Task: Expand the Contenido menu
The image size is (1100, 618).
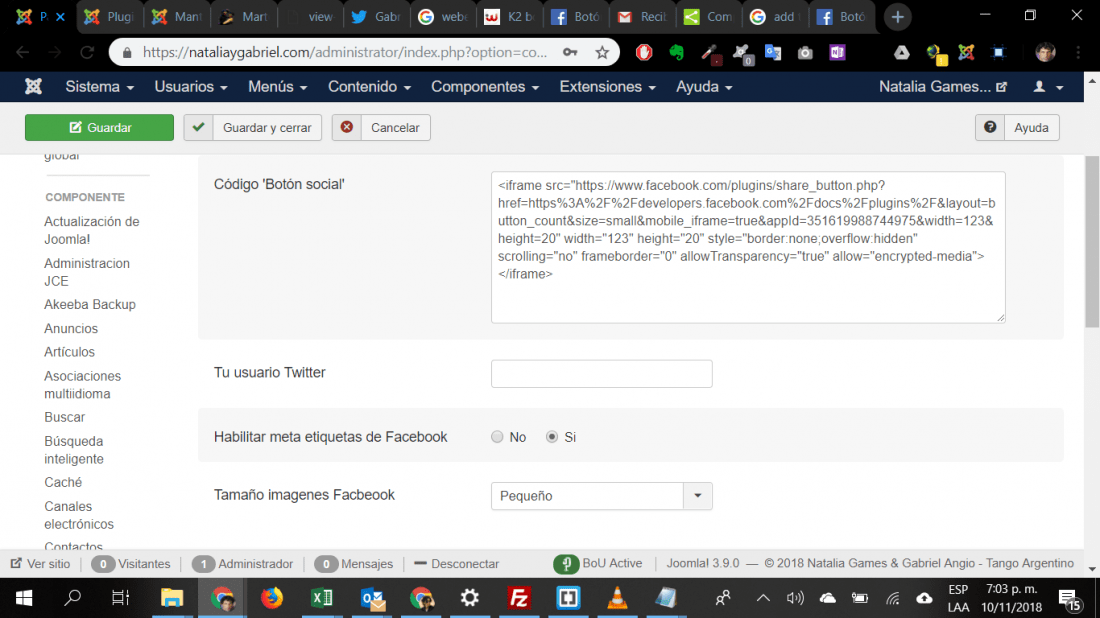Action: coord(370,87)
